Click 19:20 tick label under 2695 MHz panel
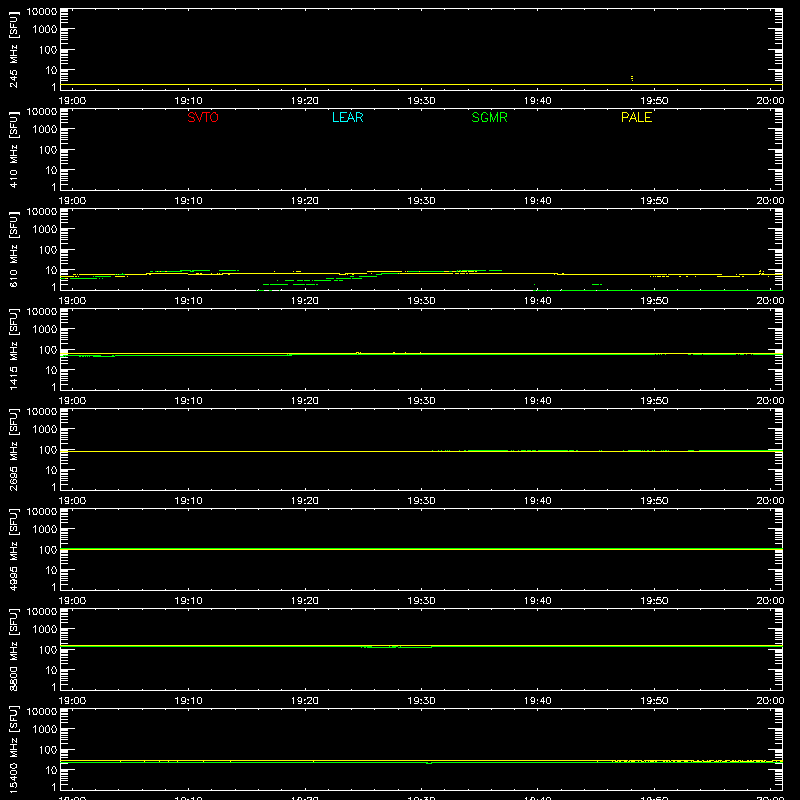Screen dimensions: 800x800 pyautogui.click(x=305, y=501)
